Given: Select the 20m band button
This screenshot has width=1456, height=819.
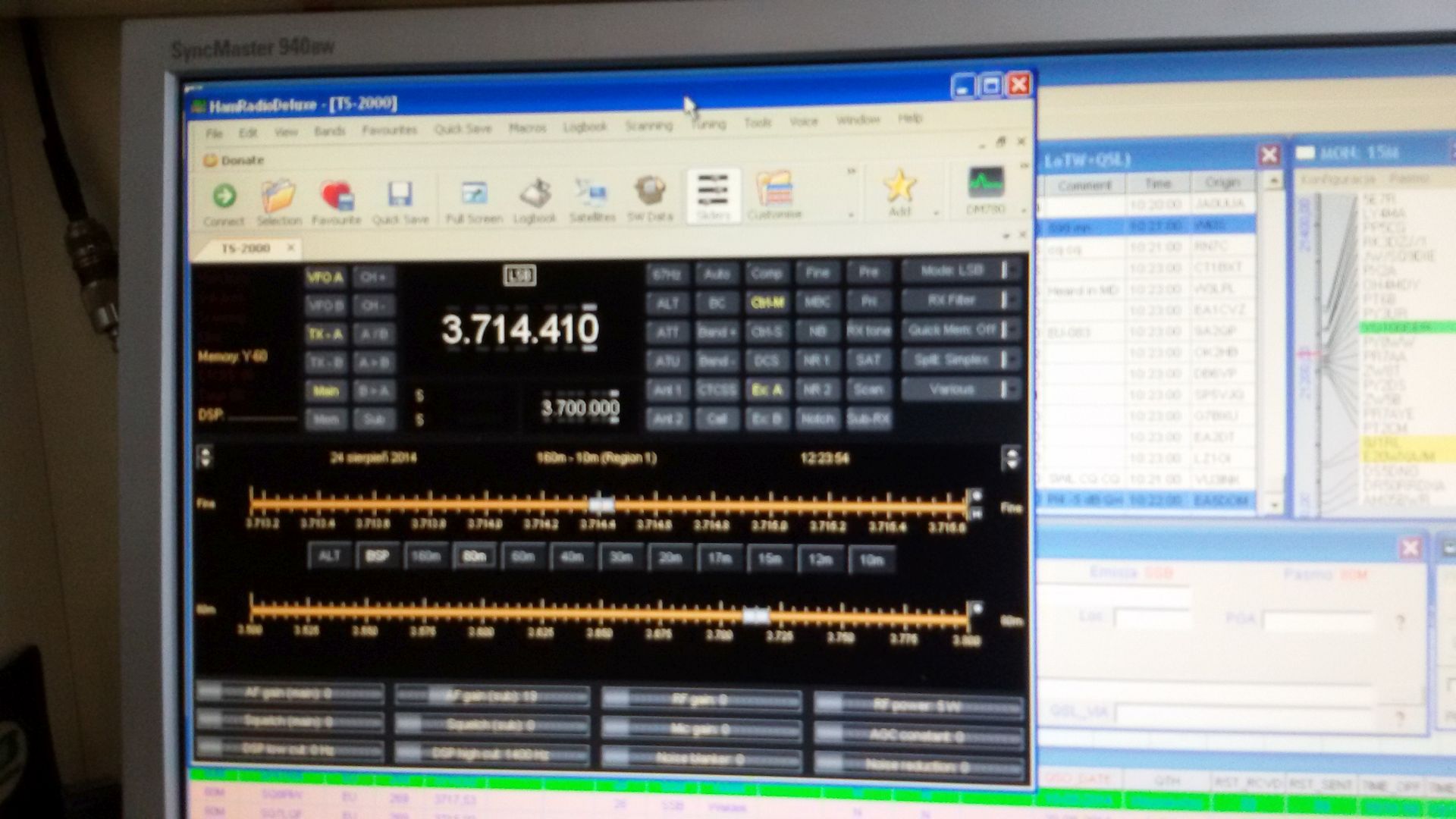Looking at the screenshot, I should pos(670,558).
